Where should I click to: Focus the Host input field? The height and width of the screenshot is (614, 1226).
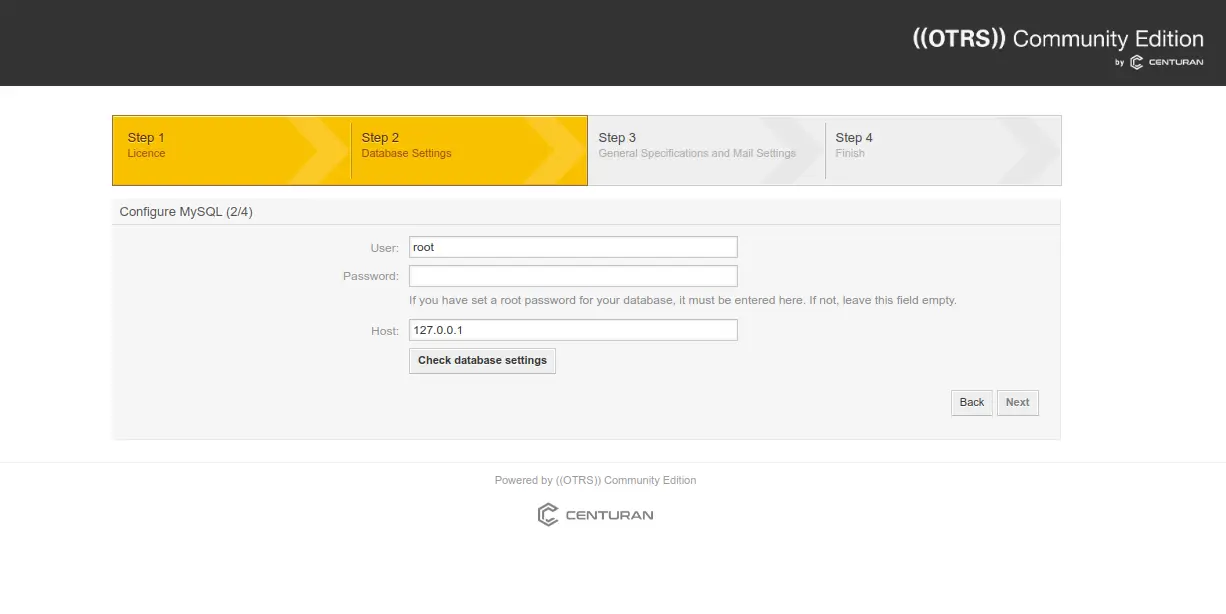coord(573,330)
